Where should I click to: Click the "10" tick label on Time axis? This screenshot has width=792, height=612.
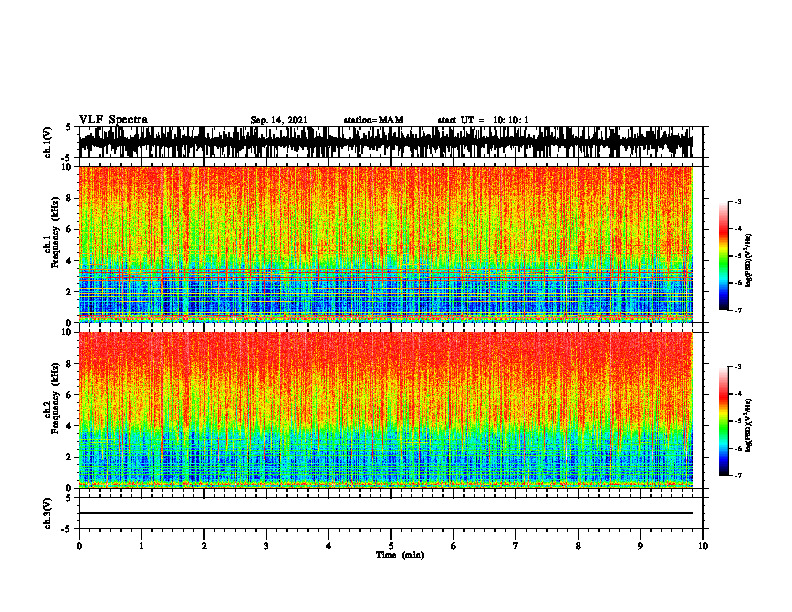pos(703,546)
